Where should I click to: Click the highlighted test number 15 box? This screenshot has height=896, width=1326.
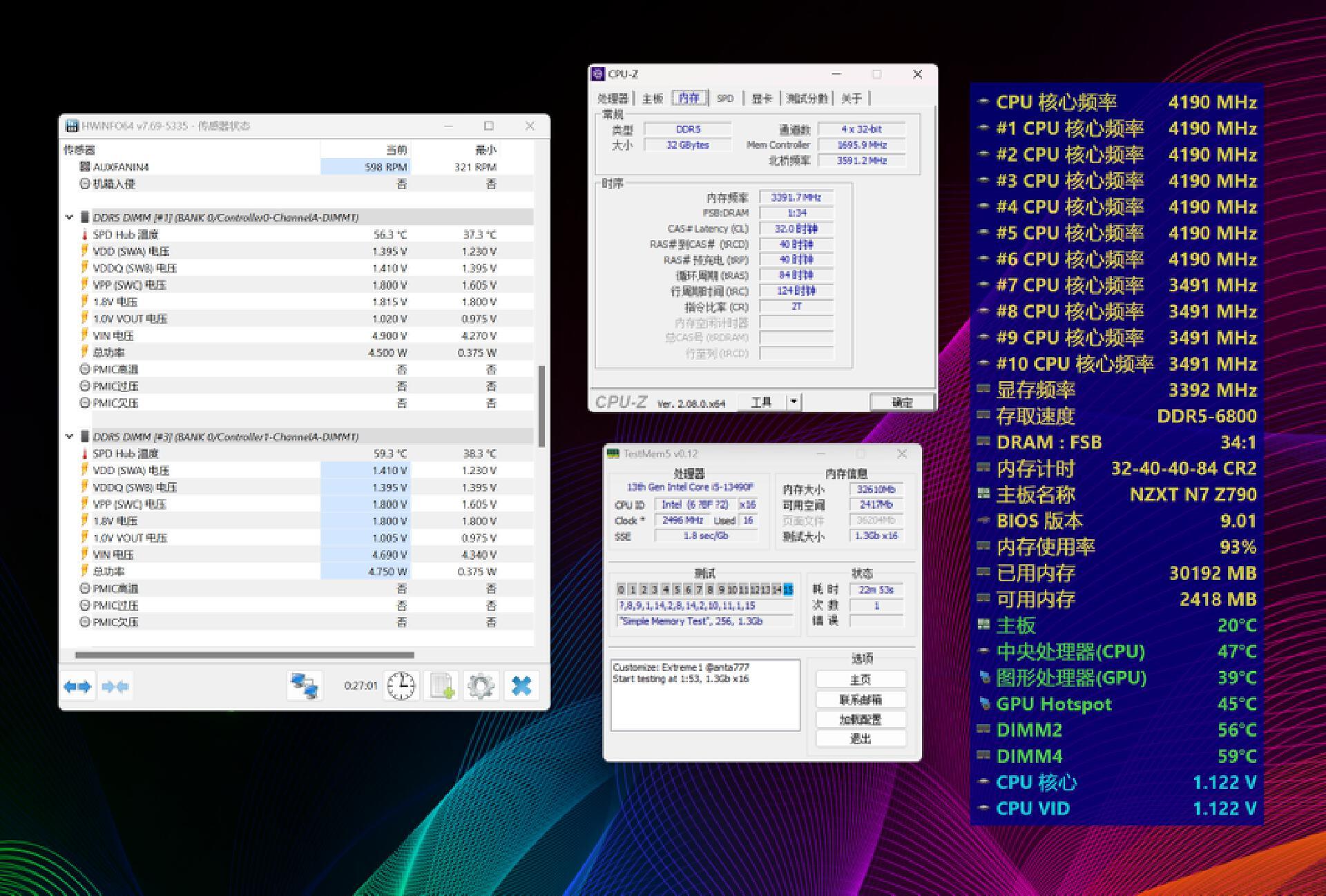[x=789, y=590]
